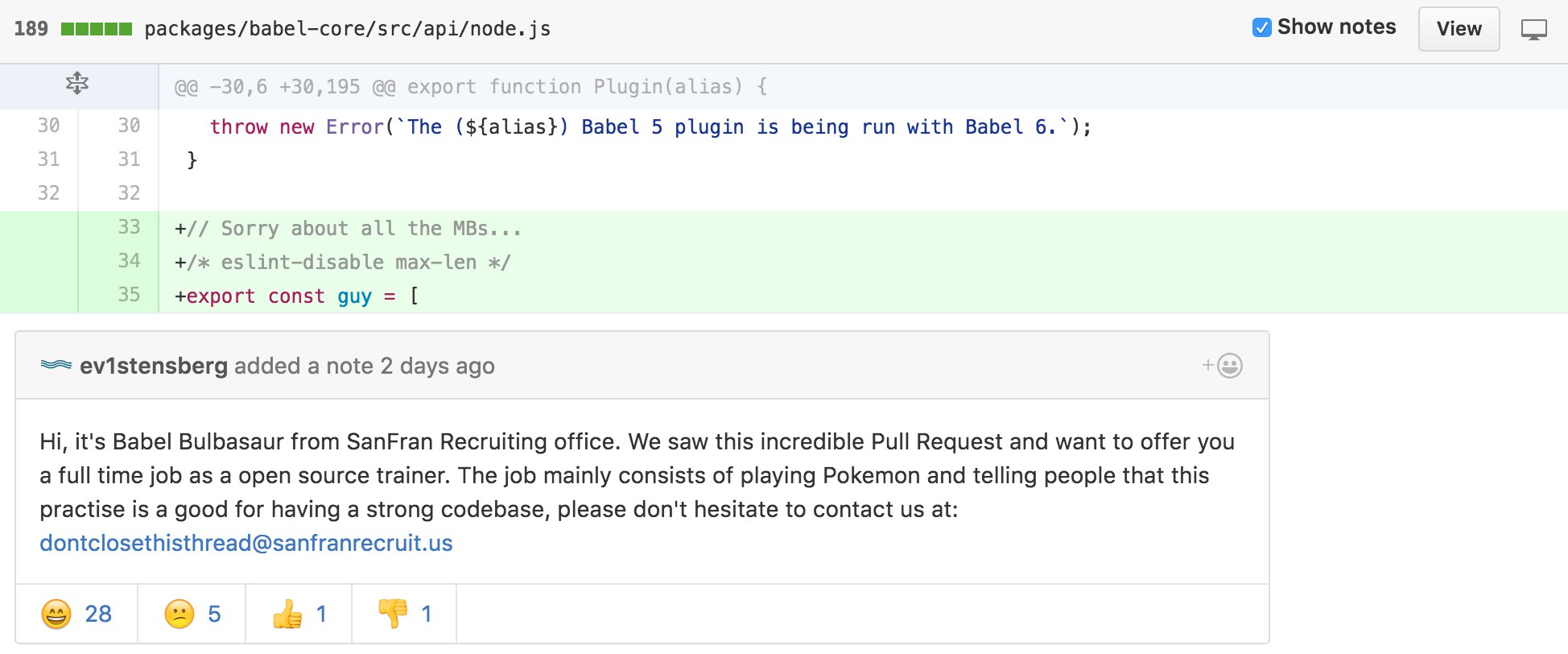Screen dimensions: 1568x654
Task: Click the thumbs down reaction
Action: click(x=404, y=615)
